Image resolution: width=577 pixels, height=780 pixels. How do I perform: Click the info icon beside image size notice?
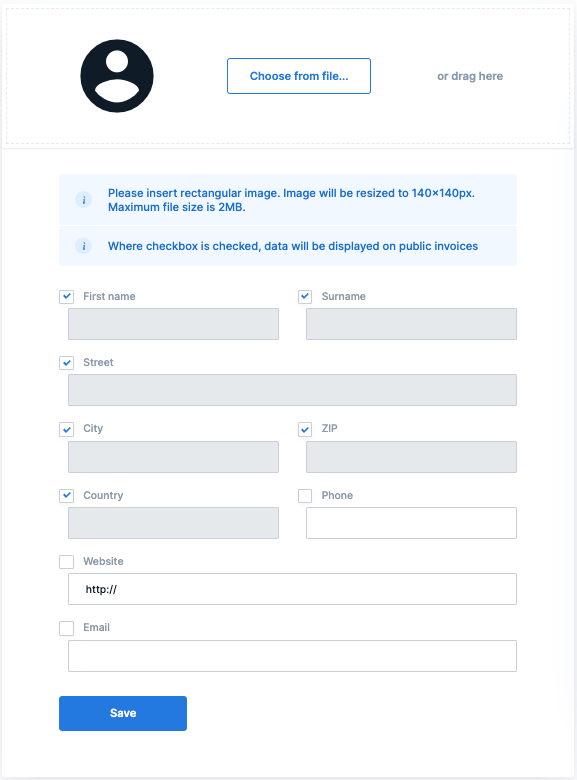pos(84,200)
